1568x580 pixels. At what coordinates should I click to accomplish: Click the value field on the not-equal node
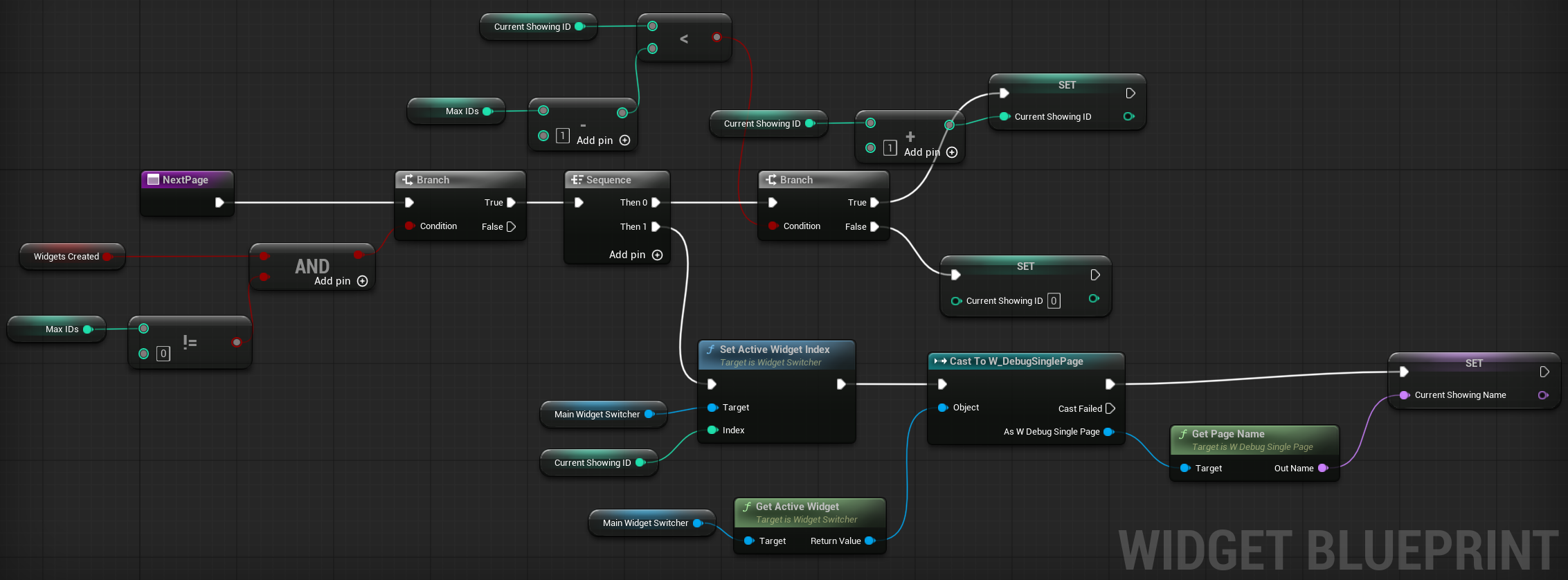[x=163, y=354]
